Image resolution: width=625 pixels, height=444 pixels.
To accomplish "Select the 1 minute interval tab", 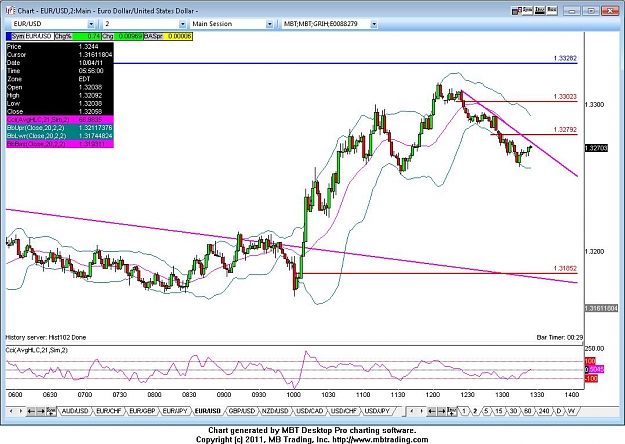I will (464, 411).
